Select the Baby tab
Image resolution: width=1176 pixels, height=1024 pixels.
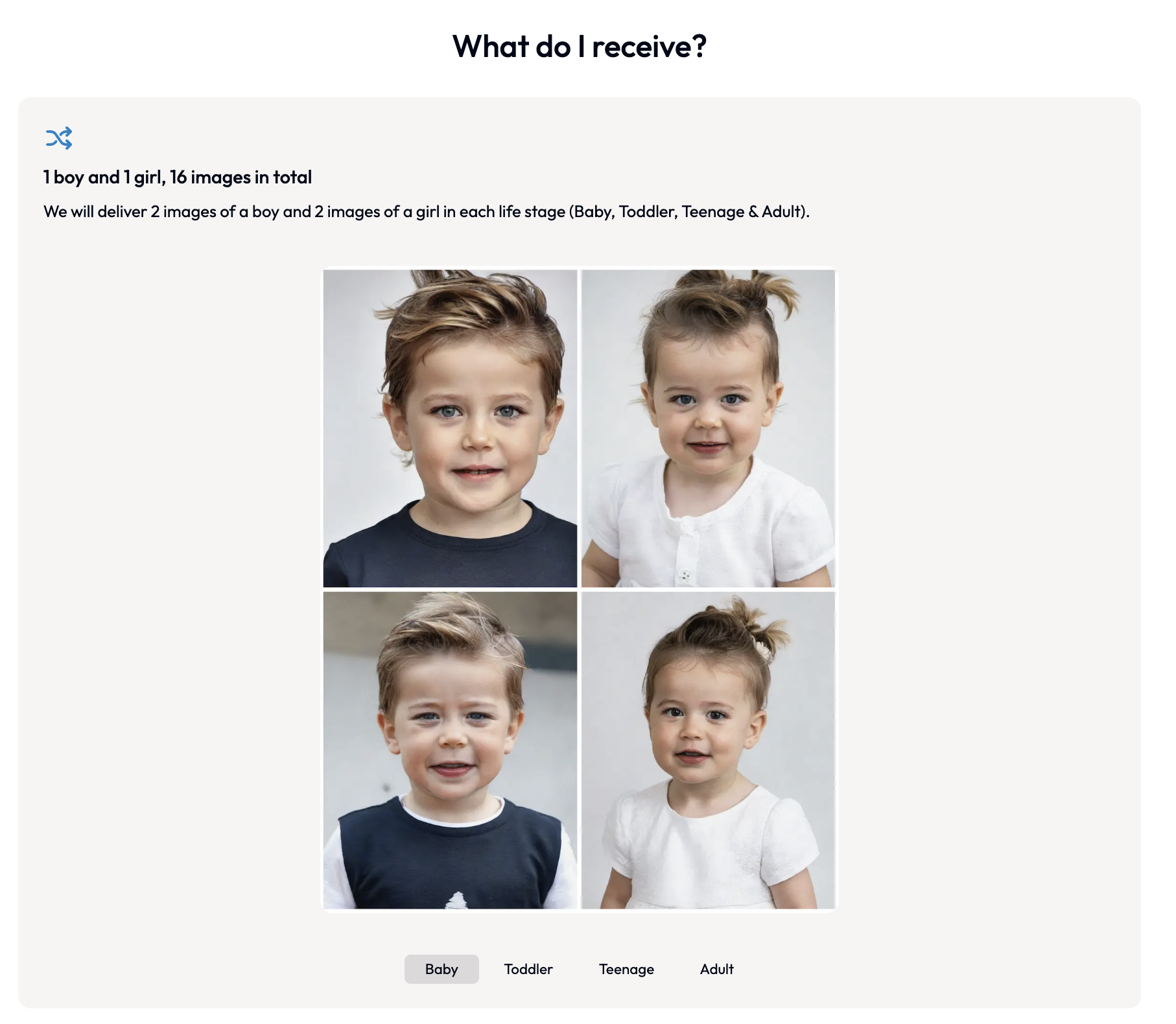(441, 969)
